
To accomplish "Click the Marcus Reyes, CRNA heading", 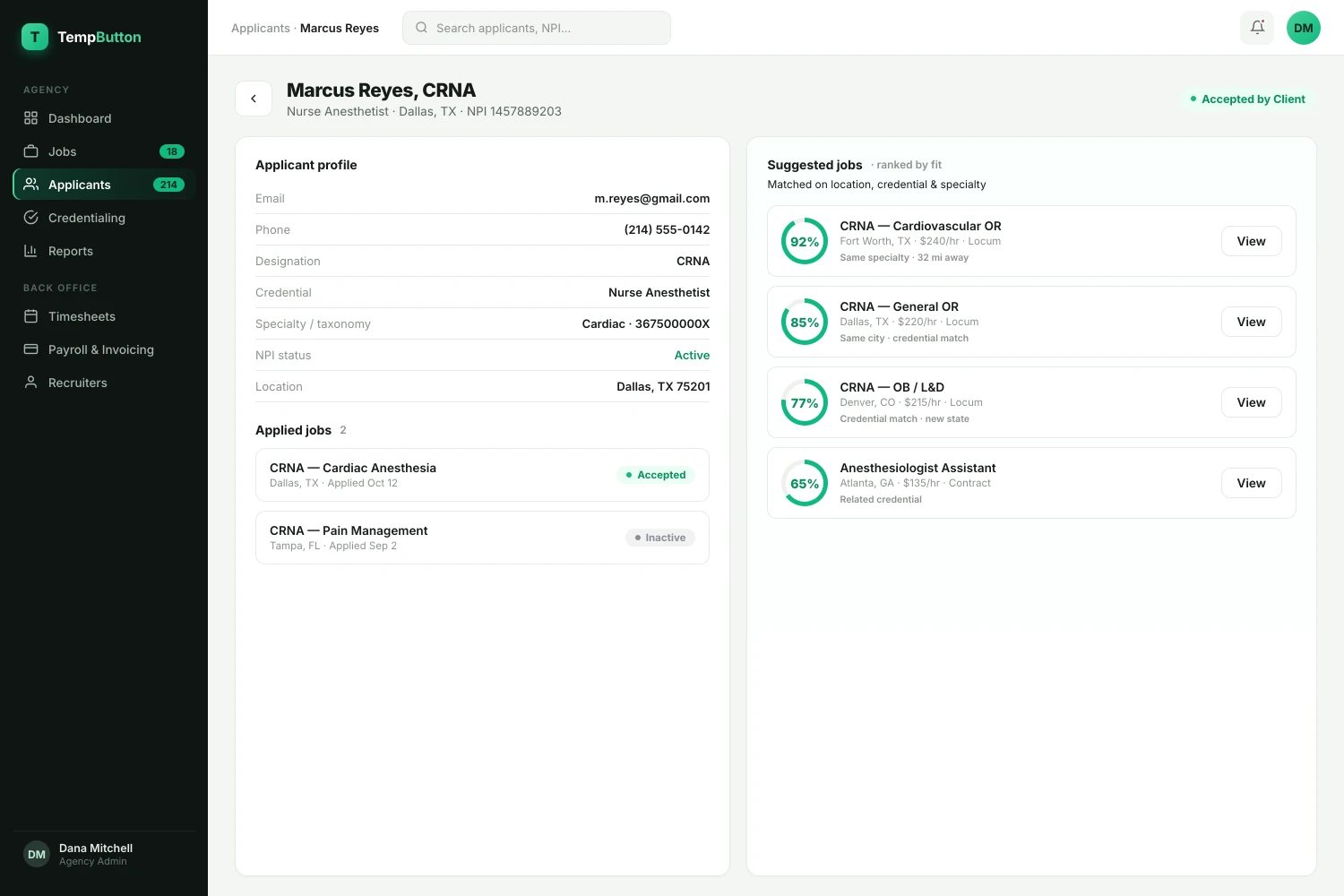I will 381,90.
